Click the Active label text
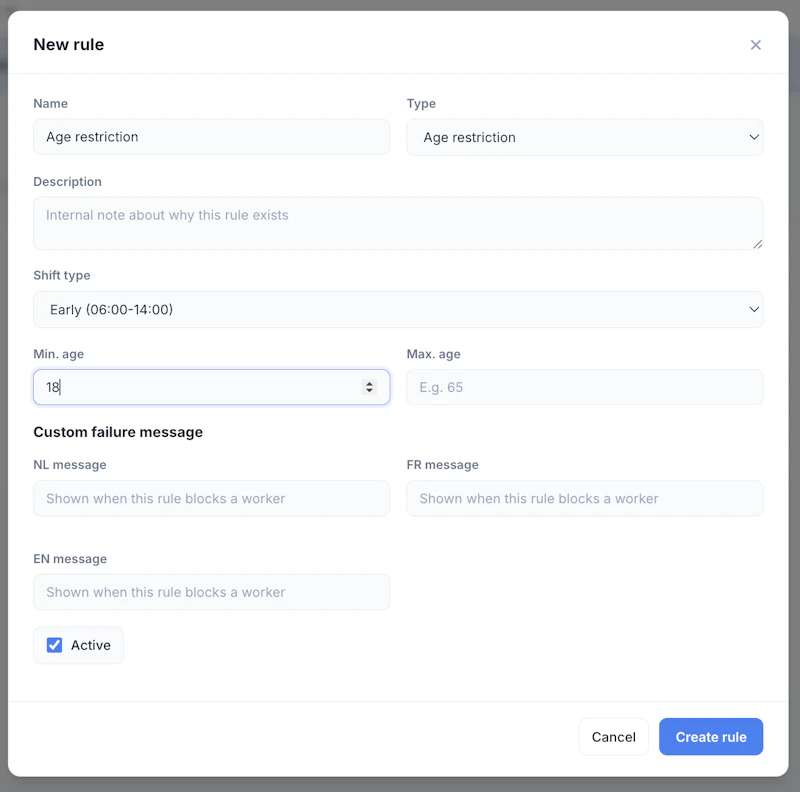This screenshot has width=800, height=792. (x=91, y=645)
